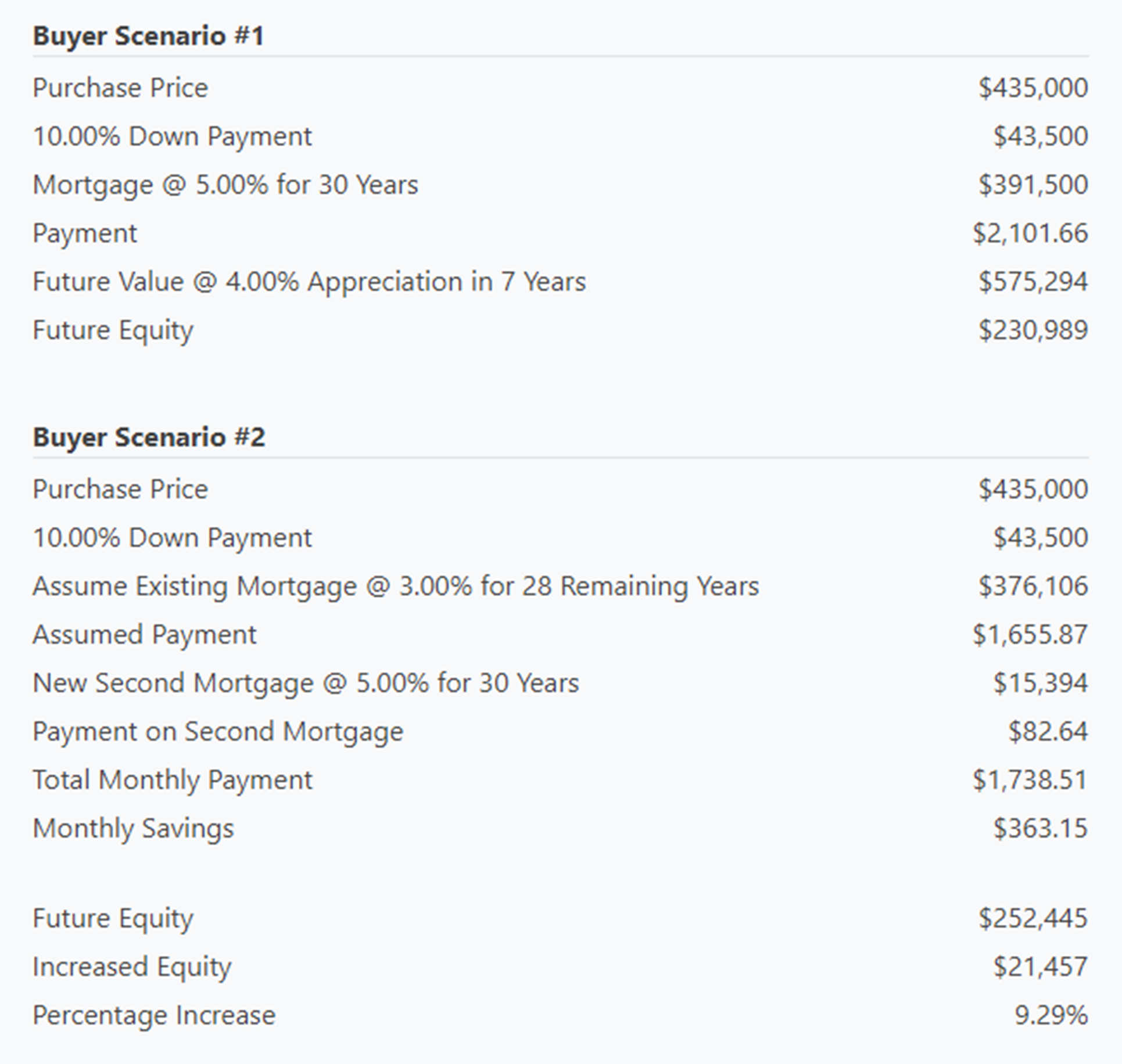The width and height of the screenshot is (1122, 1064).
Task: Click the $15,394 second mortgage amount
Action: coord(1039,683)
